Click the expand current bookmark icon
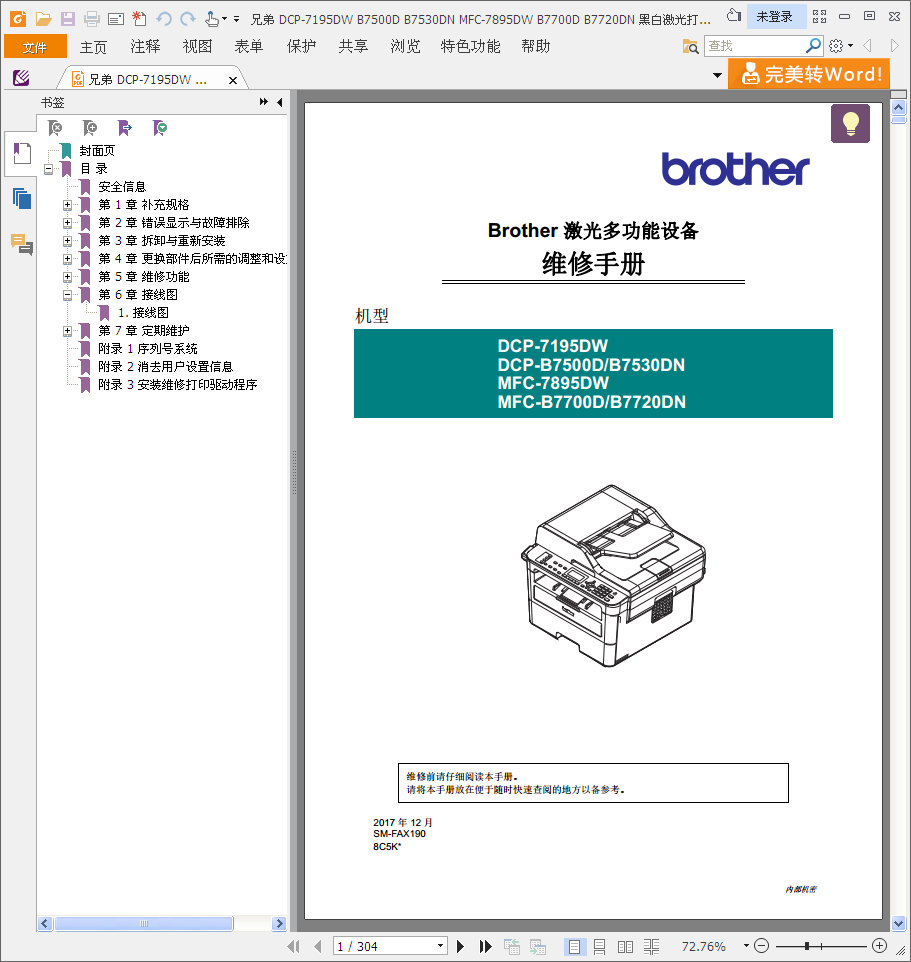This screenshot has width=911, height=962. coord(125,128)
